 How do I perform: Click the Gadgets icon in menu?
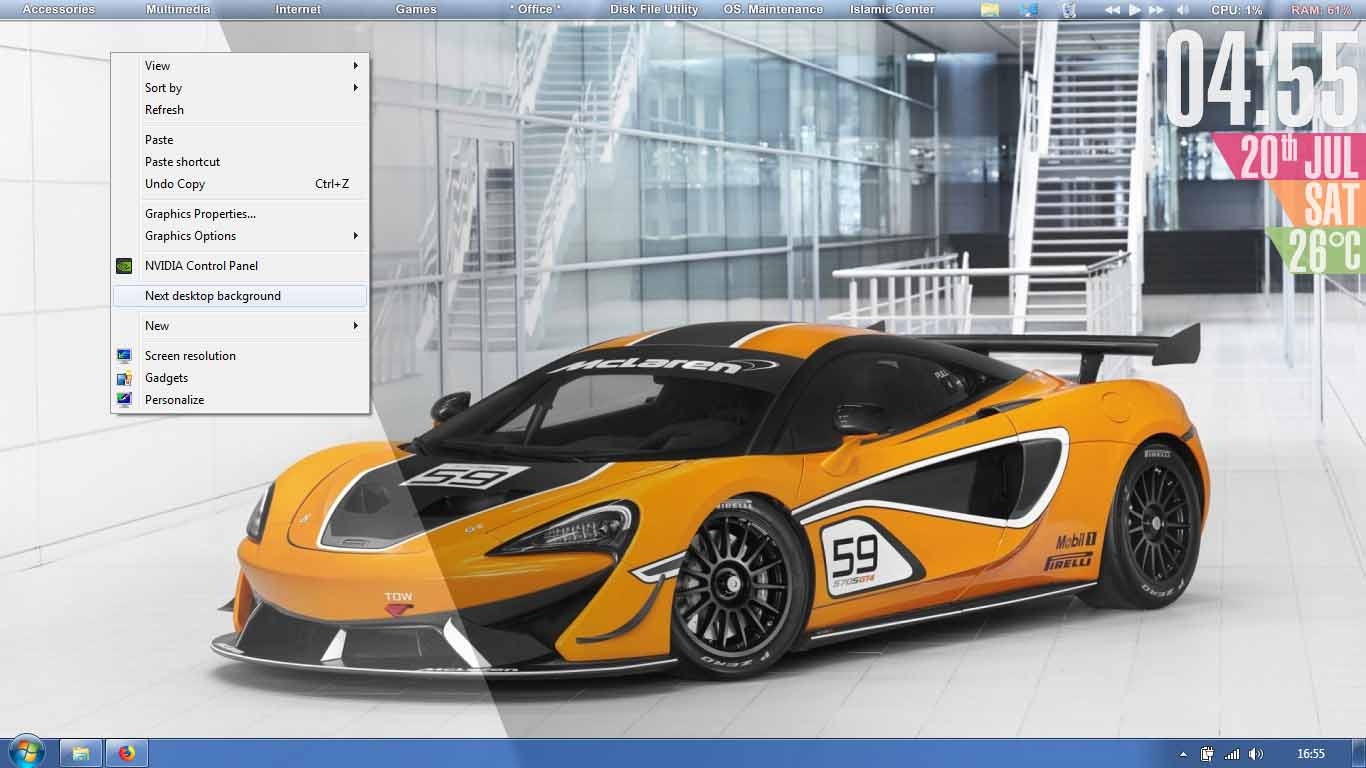click(124, 378)
